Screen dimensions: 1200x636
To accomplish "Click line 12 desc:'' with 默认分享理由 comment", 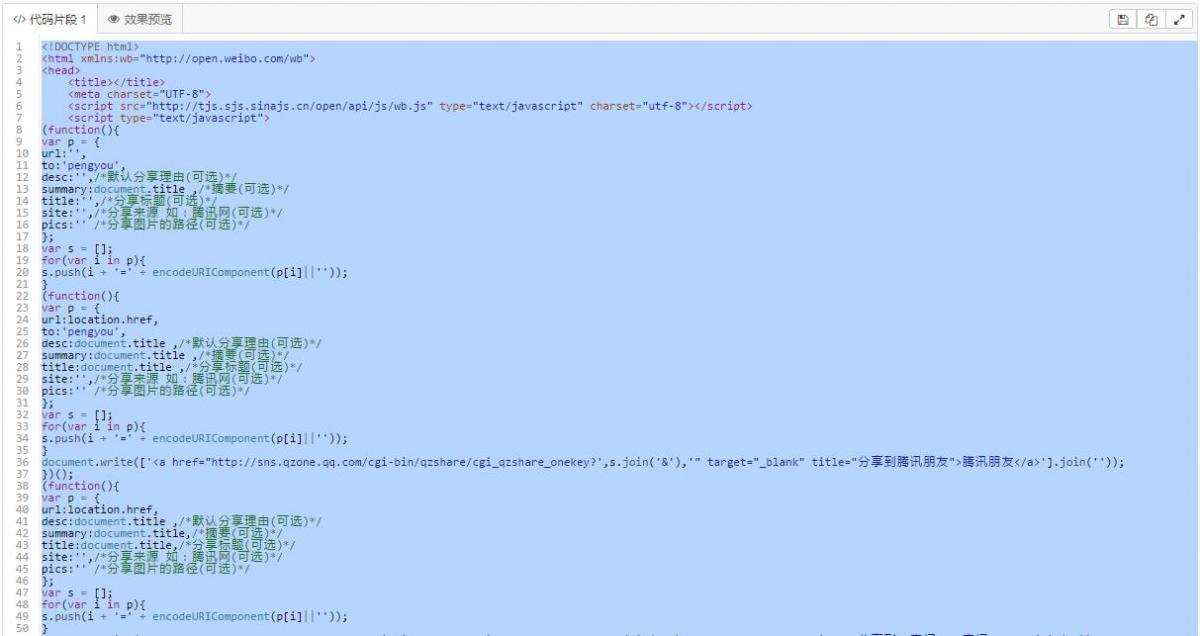I will pyautogui.click(x=140, y=177).
